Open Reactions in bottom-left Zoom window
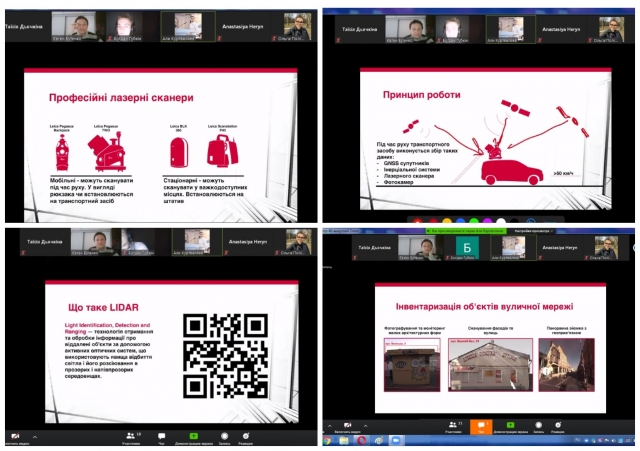640x451 pixels. point(246,438)
